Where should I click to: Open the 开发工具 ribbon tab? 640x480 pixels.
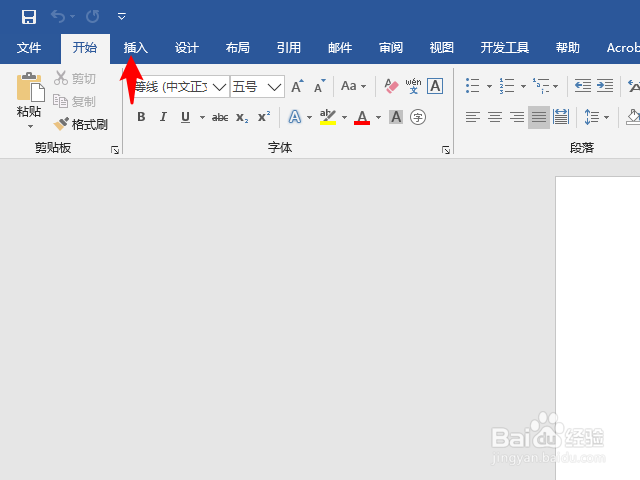tap(504, 48)
